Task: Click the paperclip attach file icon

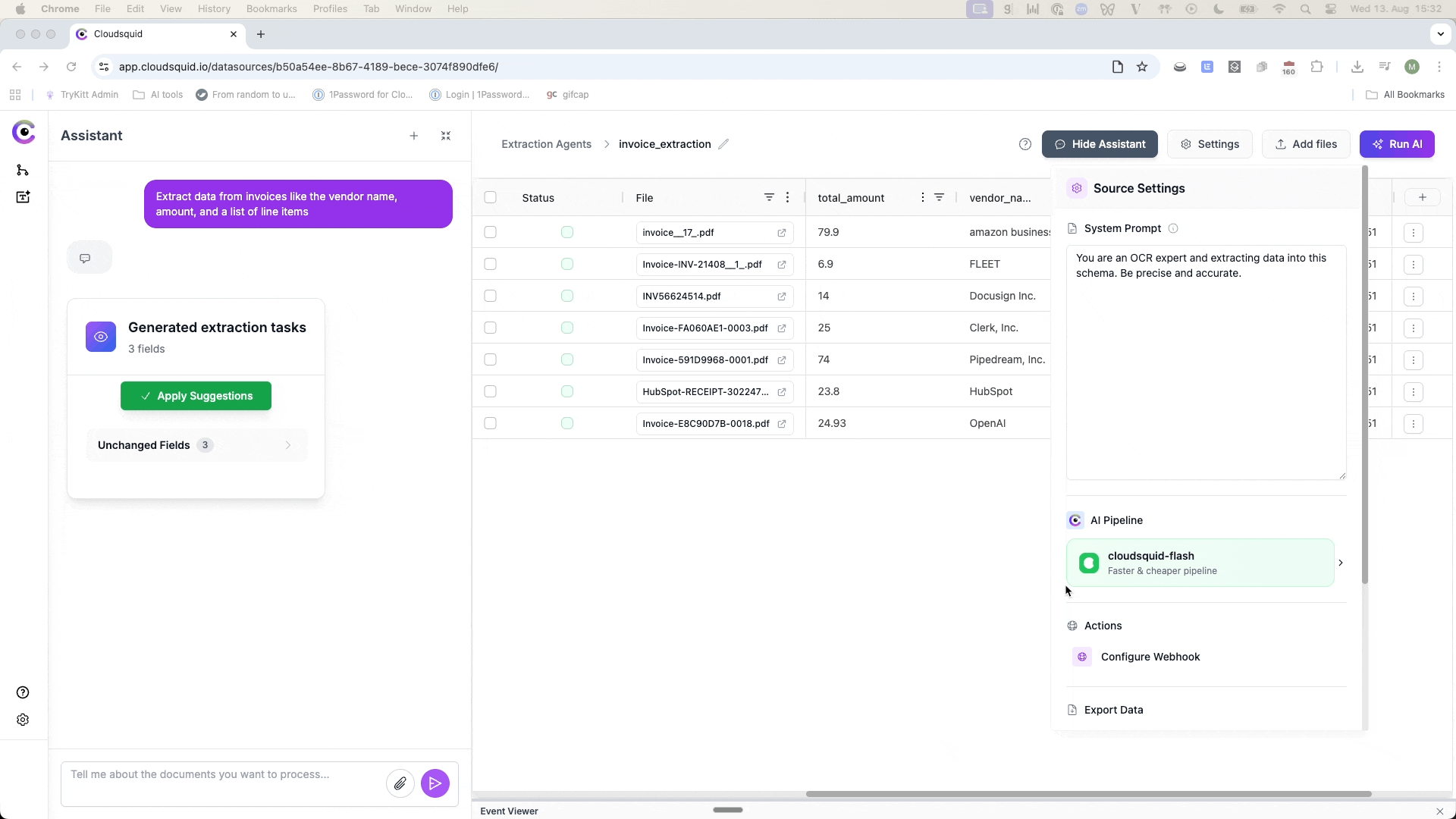Action: tap(400, 783)
